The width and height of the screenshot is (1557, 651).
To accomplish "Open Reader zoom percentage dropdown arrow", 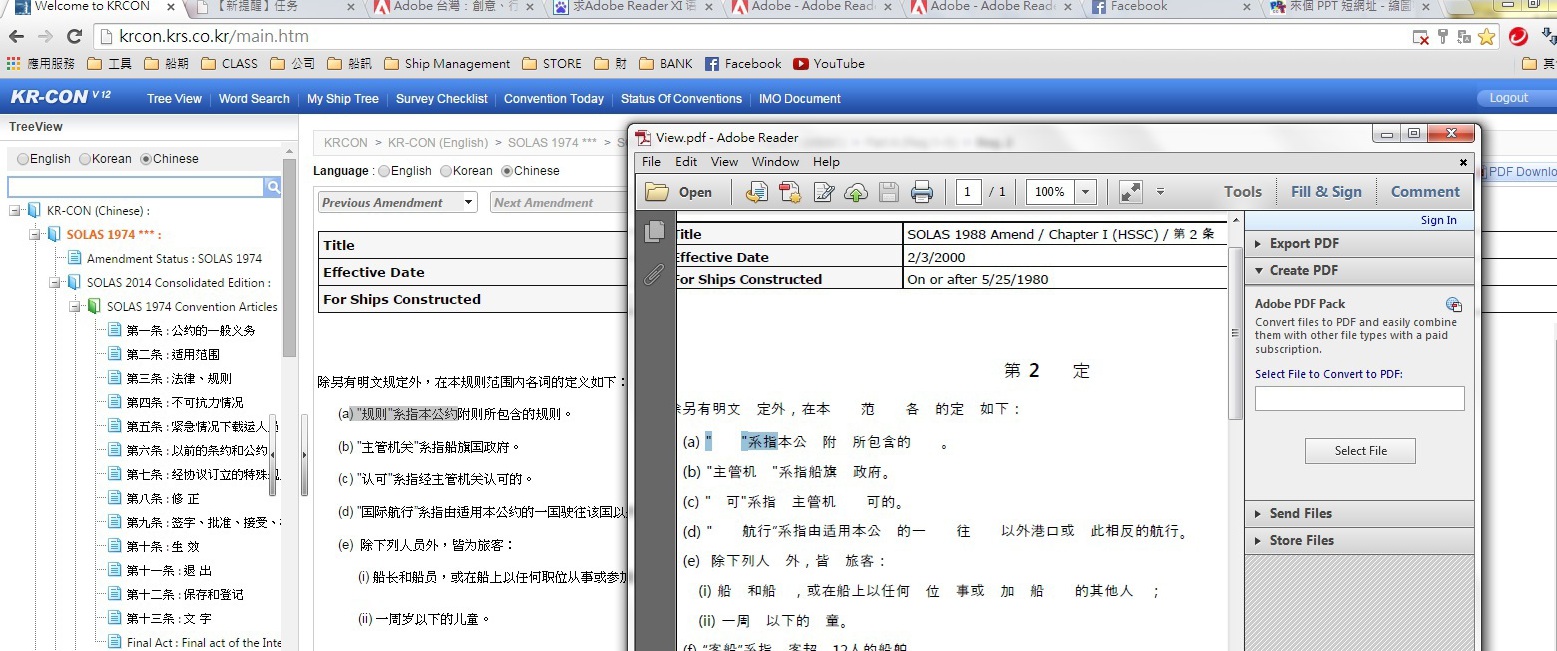I will [x=1086, y=192].
